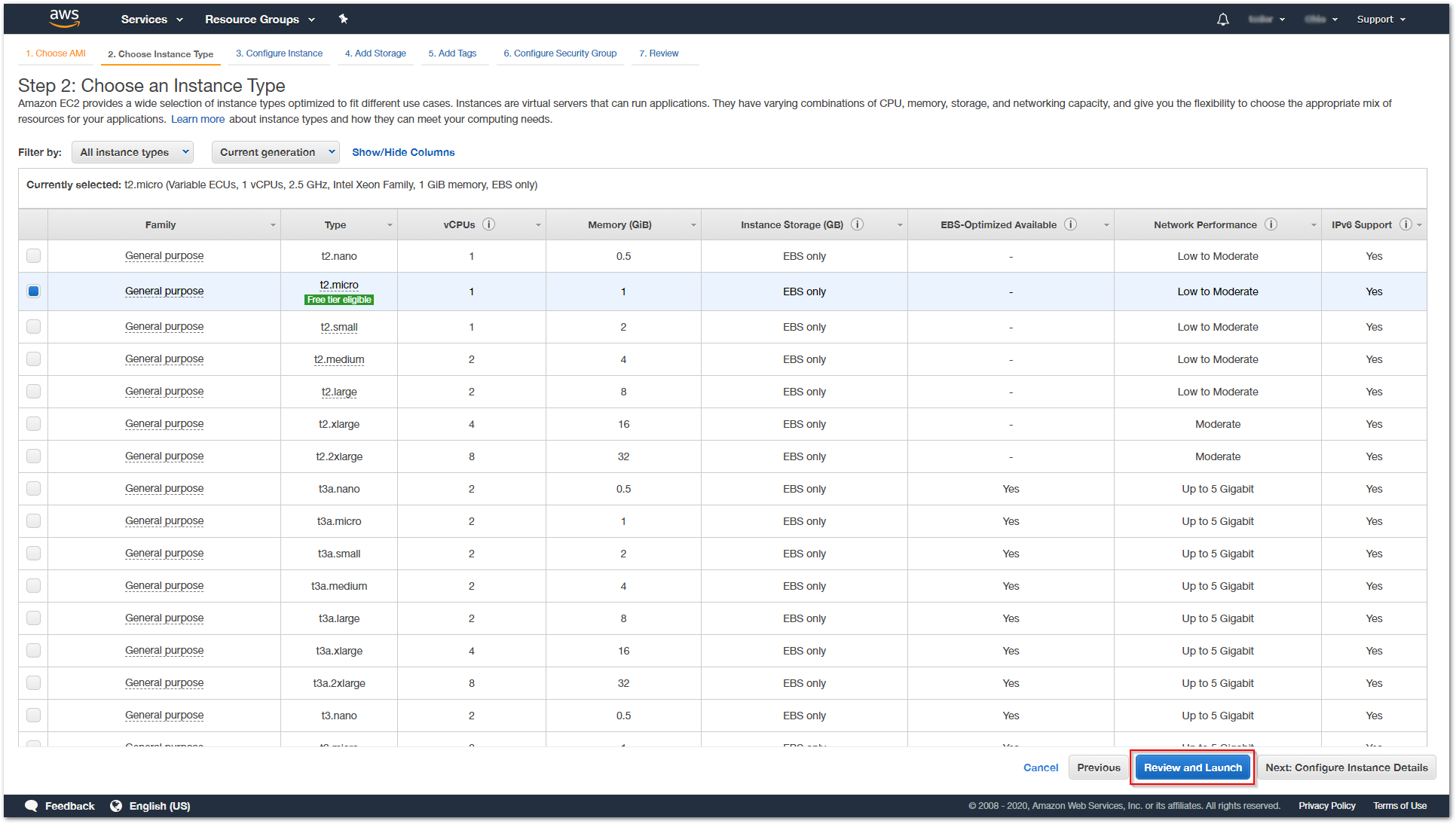Select the t3a.xlarge instance checkbox

[x=33, y=651]
